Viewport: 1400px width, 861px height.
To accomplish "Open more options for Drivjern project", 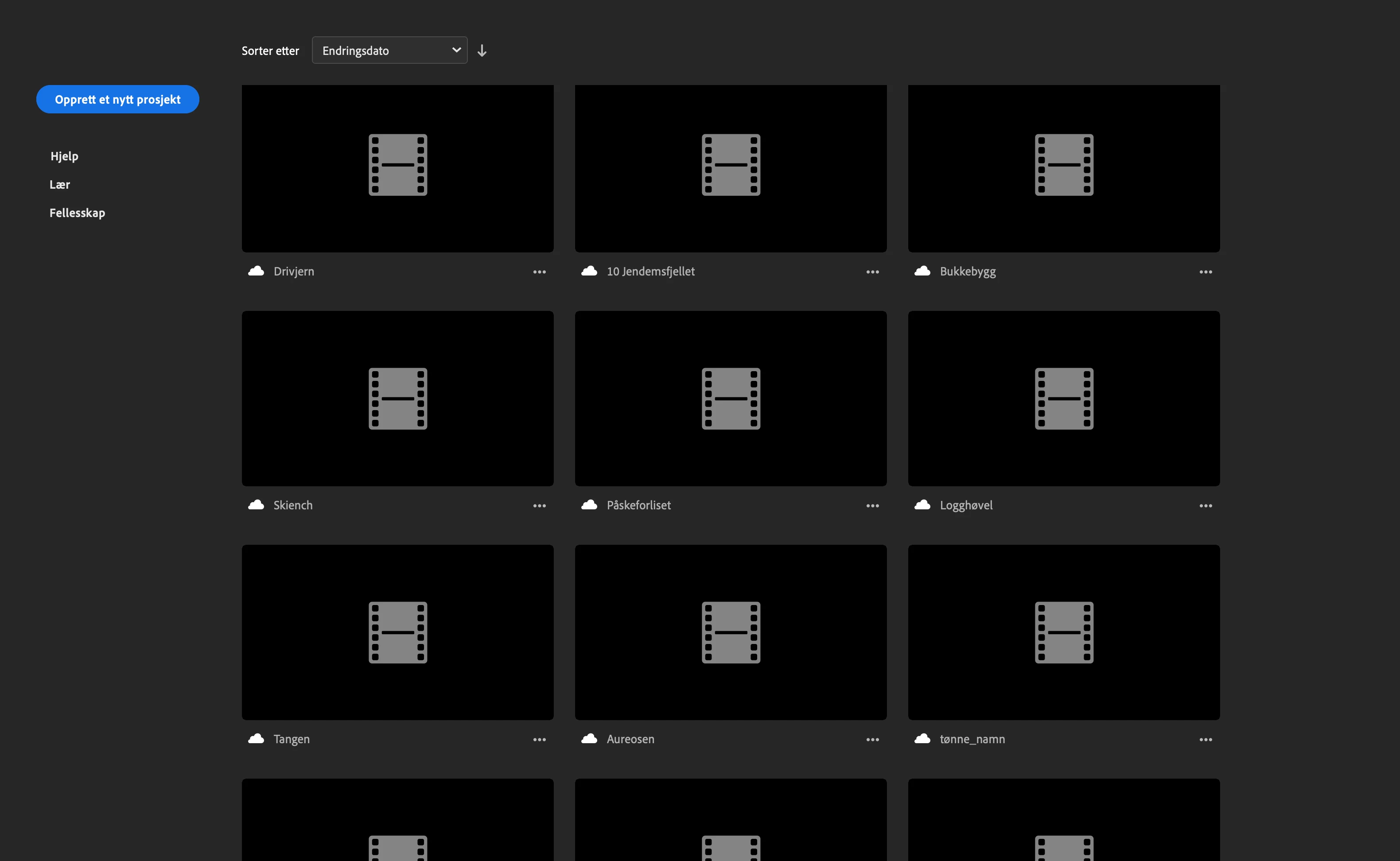I will pyautogui.click(x=539, y=272).
